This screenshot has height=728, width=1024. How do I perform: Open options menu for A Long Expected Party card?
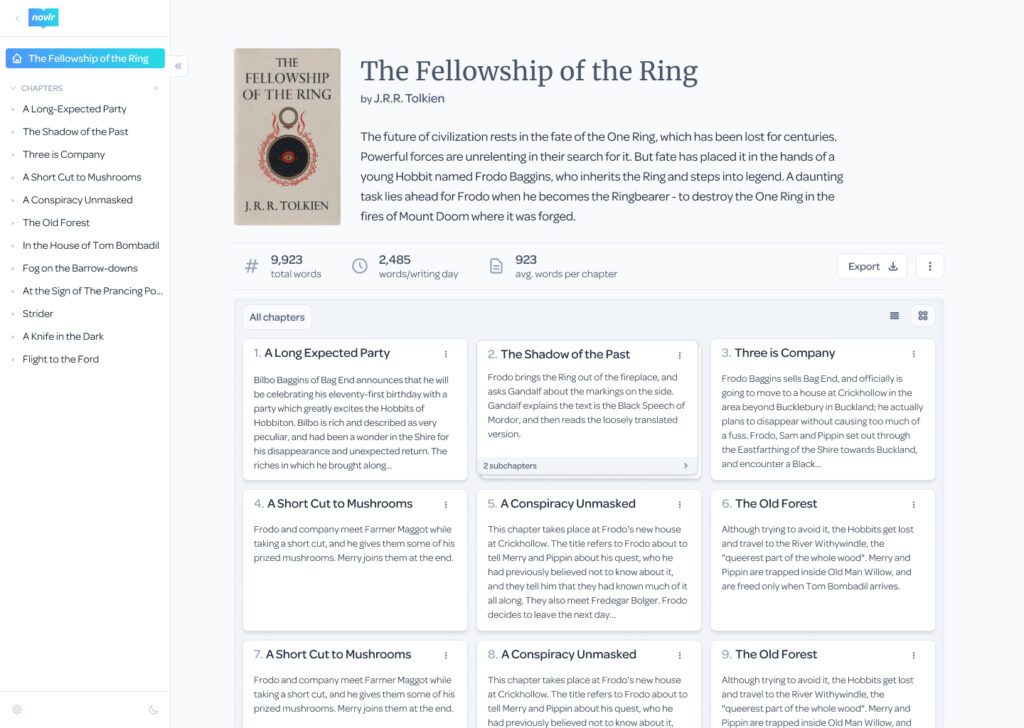[x=446, y=354]
